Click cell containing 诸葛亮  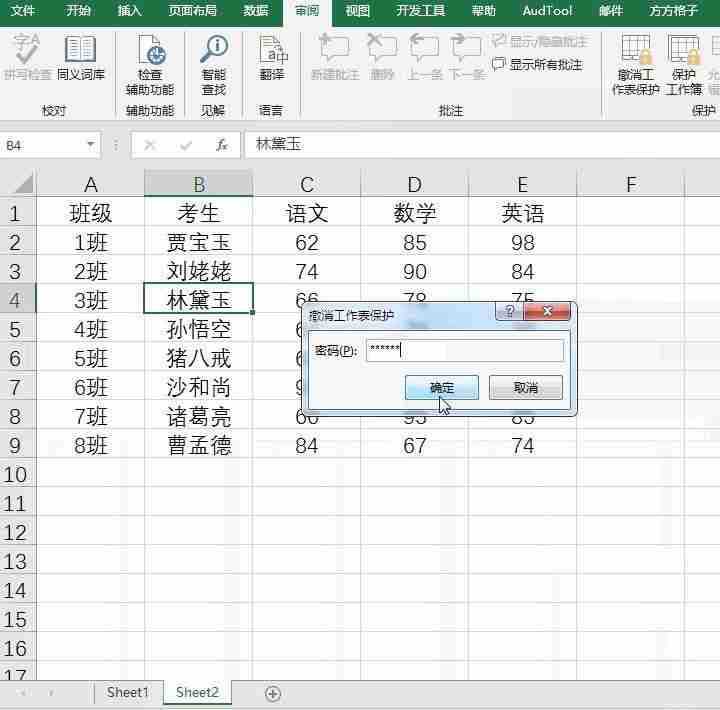coord(198,417)
